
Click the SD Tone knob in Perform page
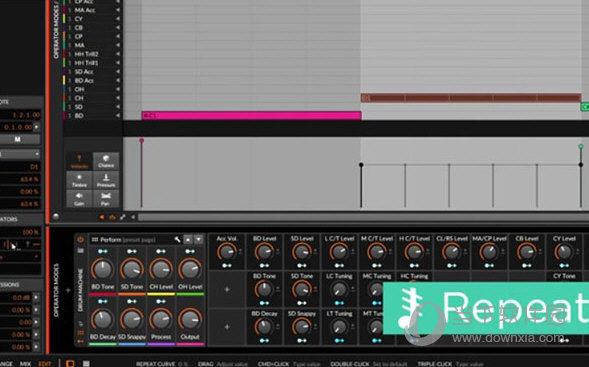click(132, 269)
